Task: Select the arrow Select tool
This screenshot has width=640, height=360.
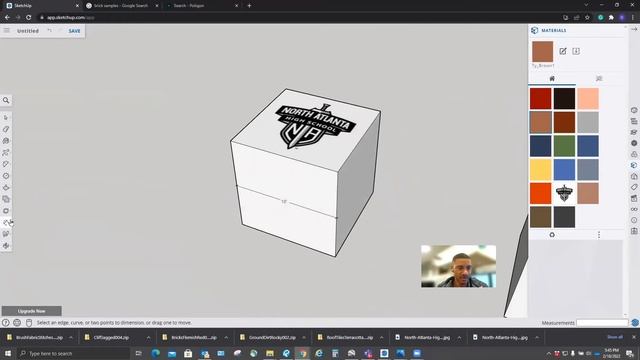Action: click(x=6, y=118)
